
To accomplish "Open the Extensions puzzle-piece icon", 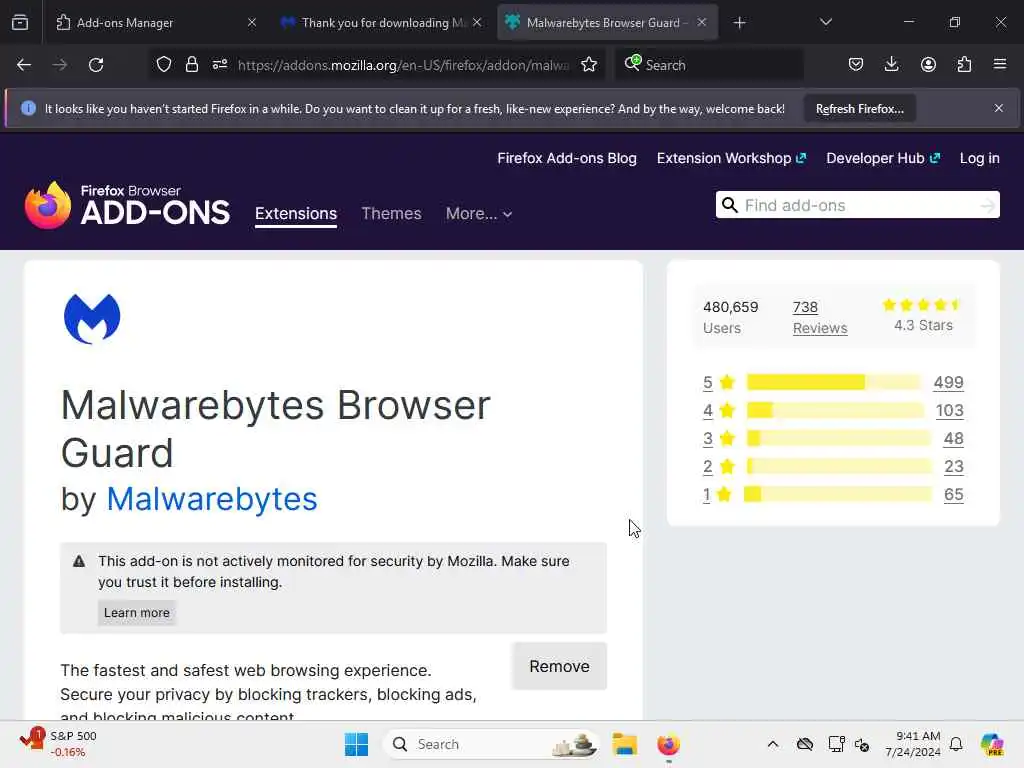I will [964, 64].
